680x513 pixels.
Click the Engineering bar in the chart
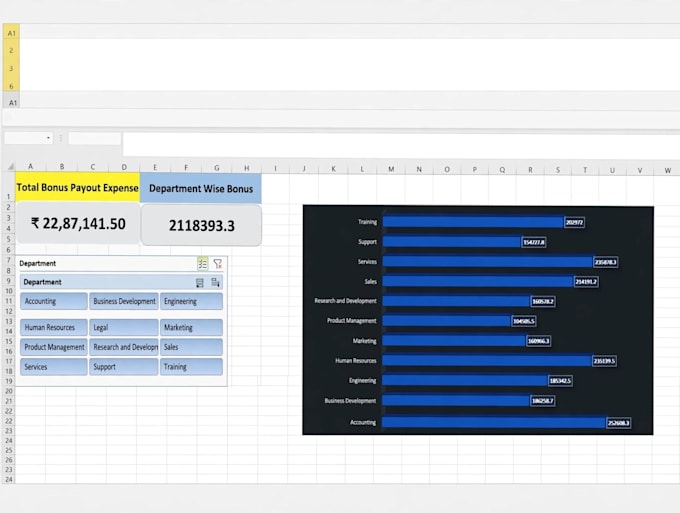pyautogui.click(x=465, y=380)
